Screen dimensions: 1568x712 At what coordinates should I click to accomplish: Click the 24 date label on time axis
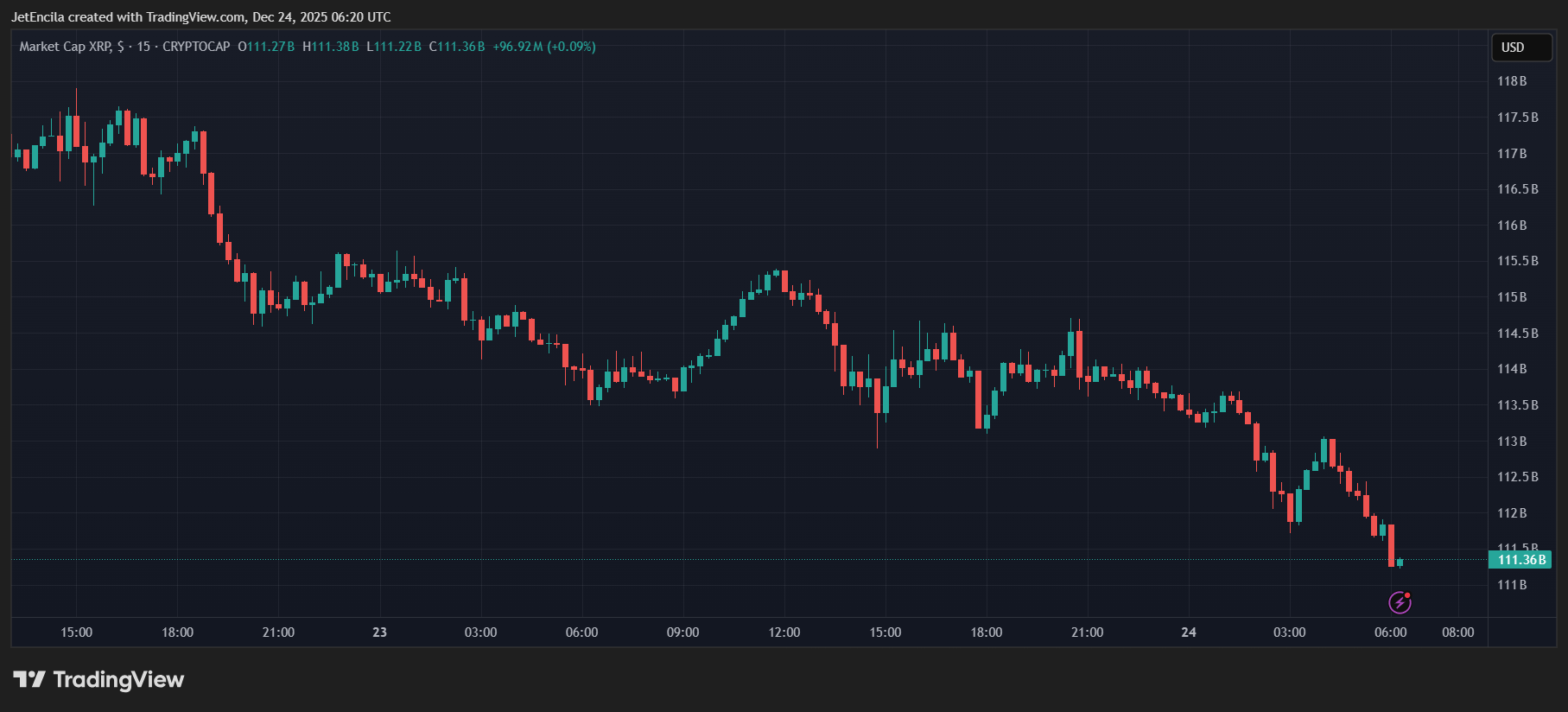tap(1189, 633)
